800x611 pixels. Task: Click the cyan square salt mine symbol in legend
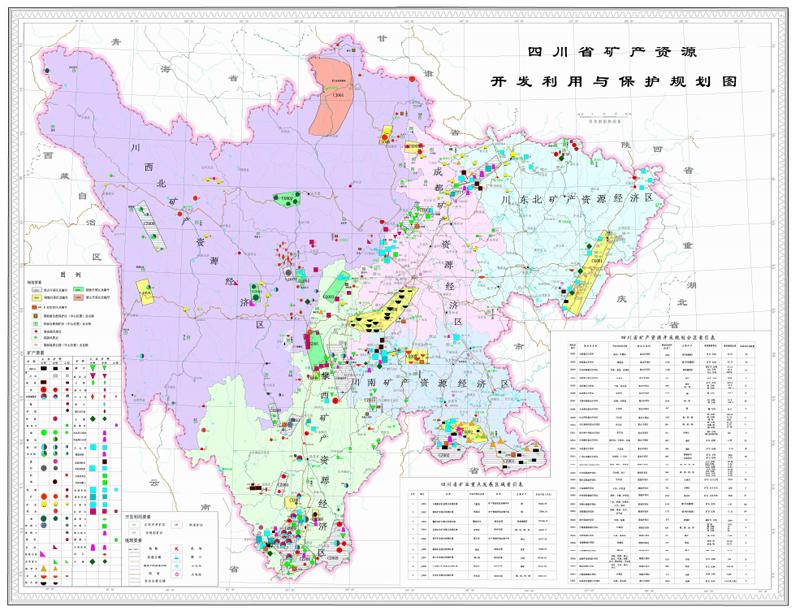click(93, 447)
